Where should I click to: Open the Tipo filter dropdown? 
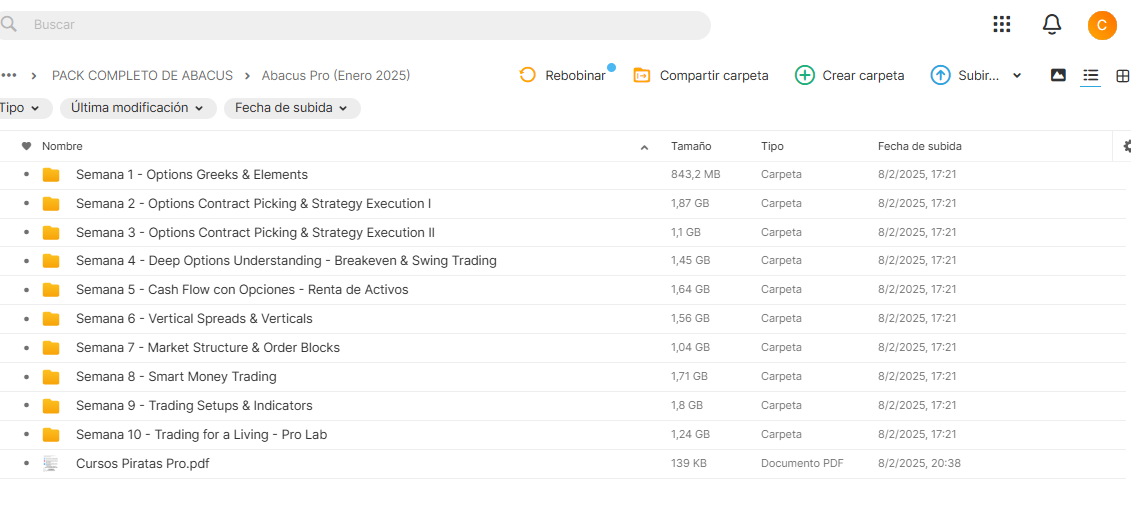(24, 108)
